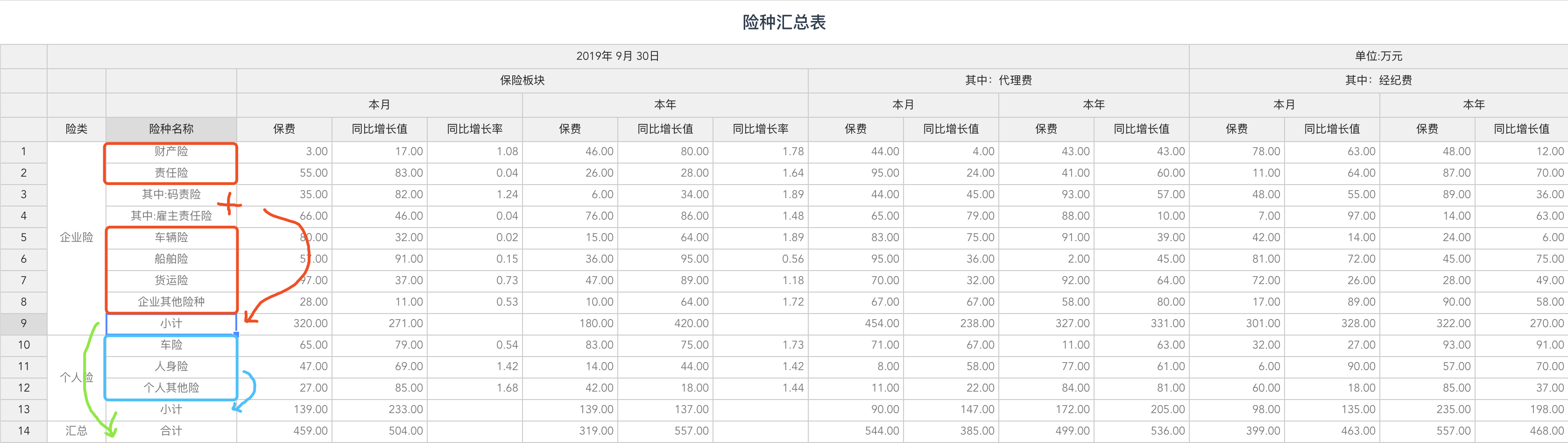Click the 合计 cell in row 14

click(x=171, y=431)
